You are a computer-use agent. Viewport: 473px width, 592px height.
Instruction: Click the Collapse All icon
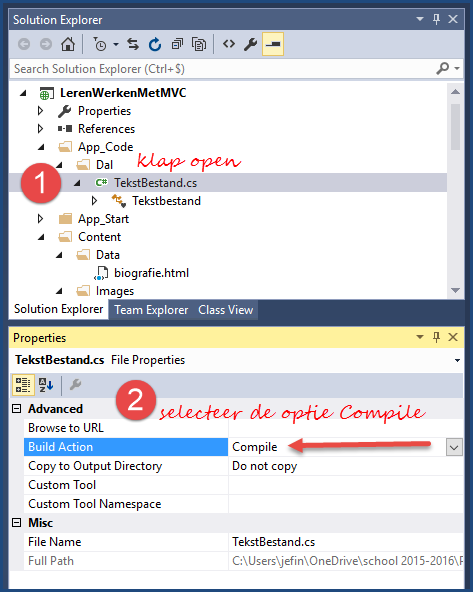point(177,45)
